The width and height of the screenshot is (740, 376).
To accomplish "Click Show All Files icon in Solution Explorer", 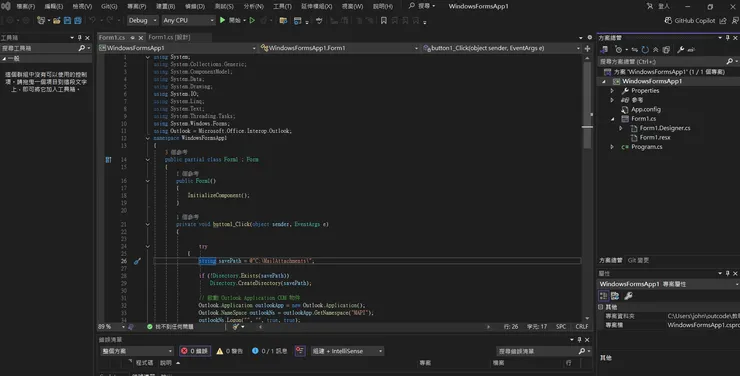I will (x=666, y=50).
